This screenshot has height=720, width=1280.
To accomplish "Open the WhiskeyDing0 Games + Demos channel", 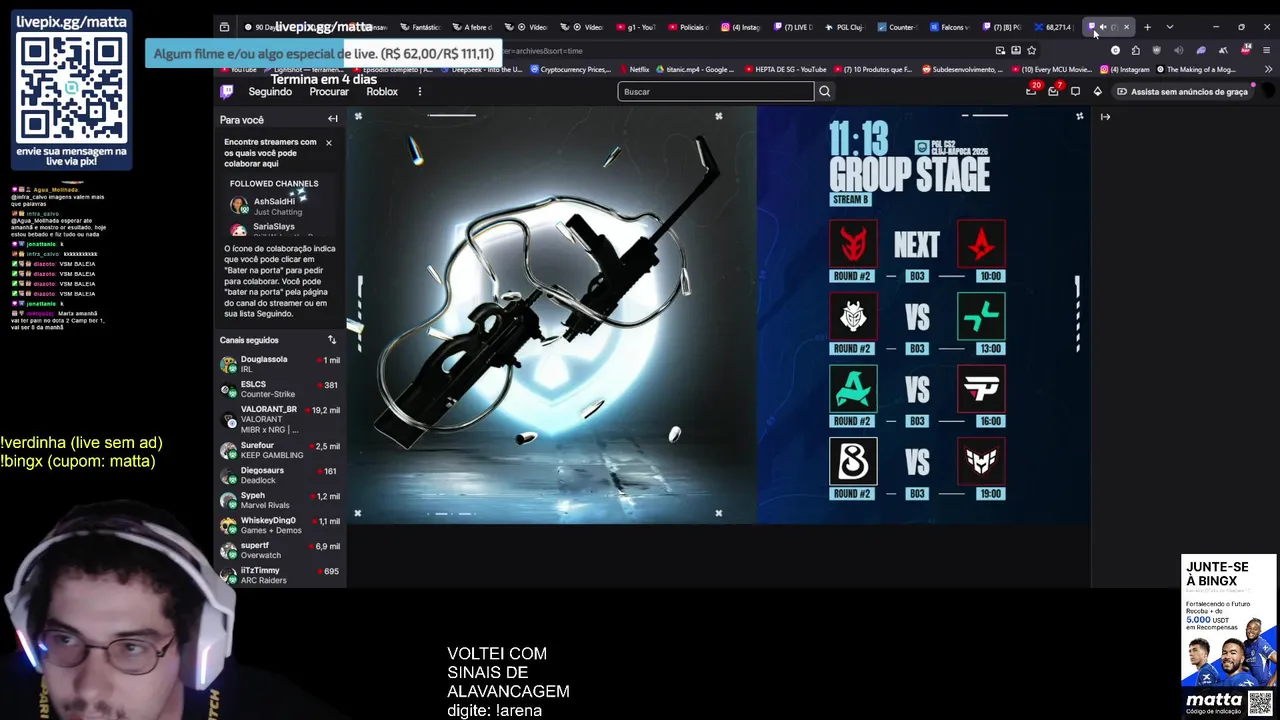I will pyautogui.click(x=280, y=525).
